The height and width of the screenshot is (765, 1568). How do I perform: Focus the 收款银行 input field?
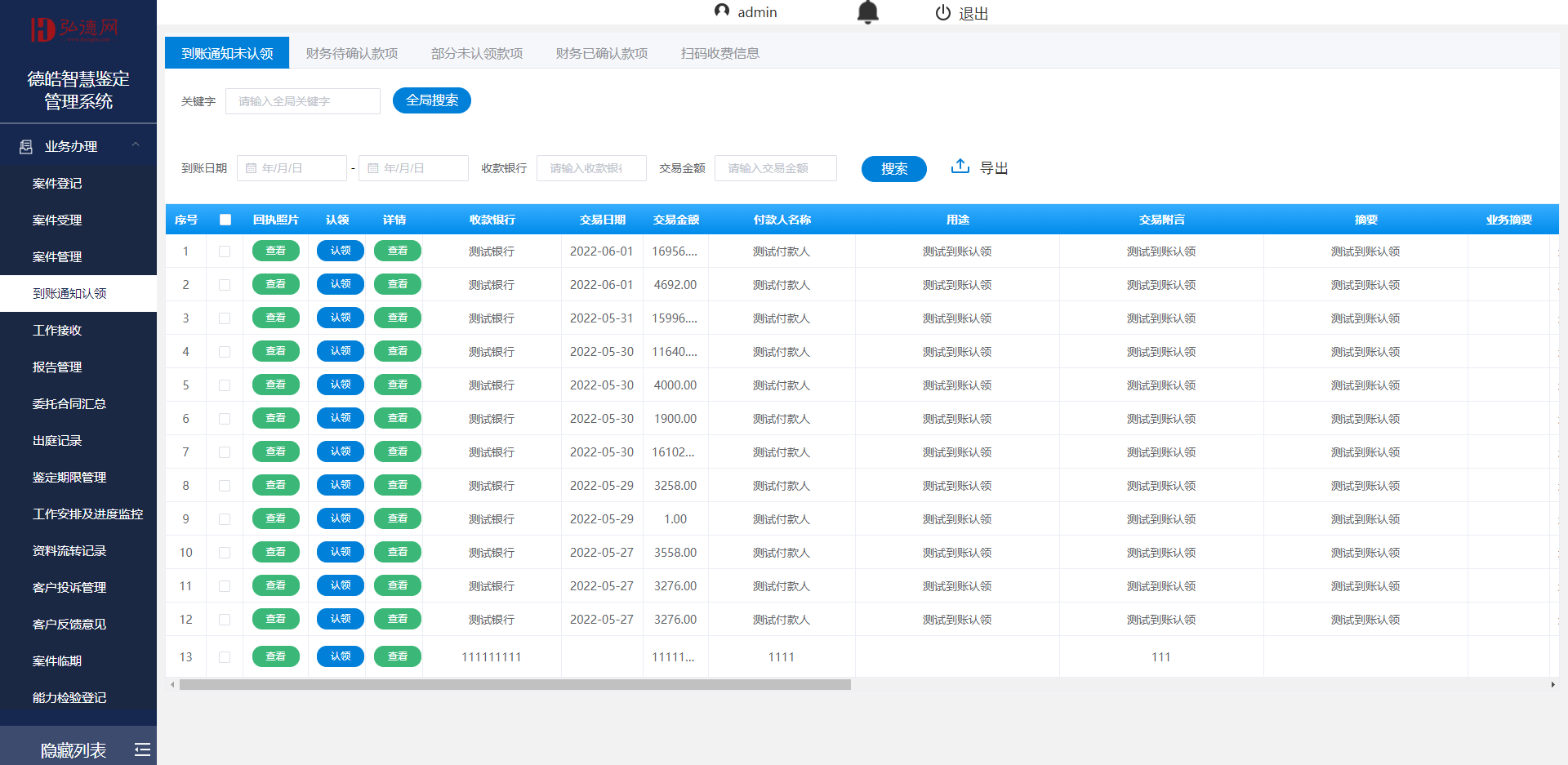[591, 168]
